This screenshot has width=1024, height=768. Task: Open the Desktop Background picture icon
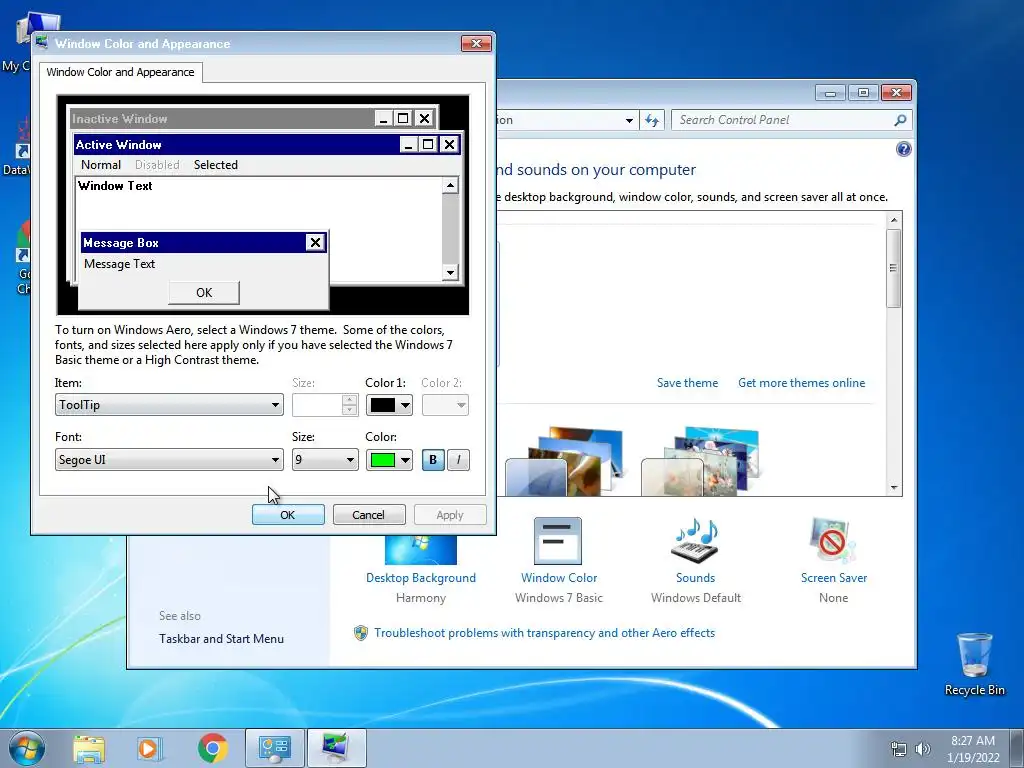coord(421,550)
